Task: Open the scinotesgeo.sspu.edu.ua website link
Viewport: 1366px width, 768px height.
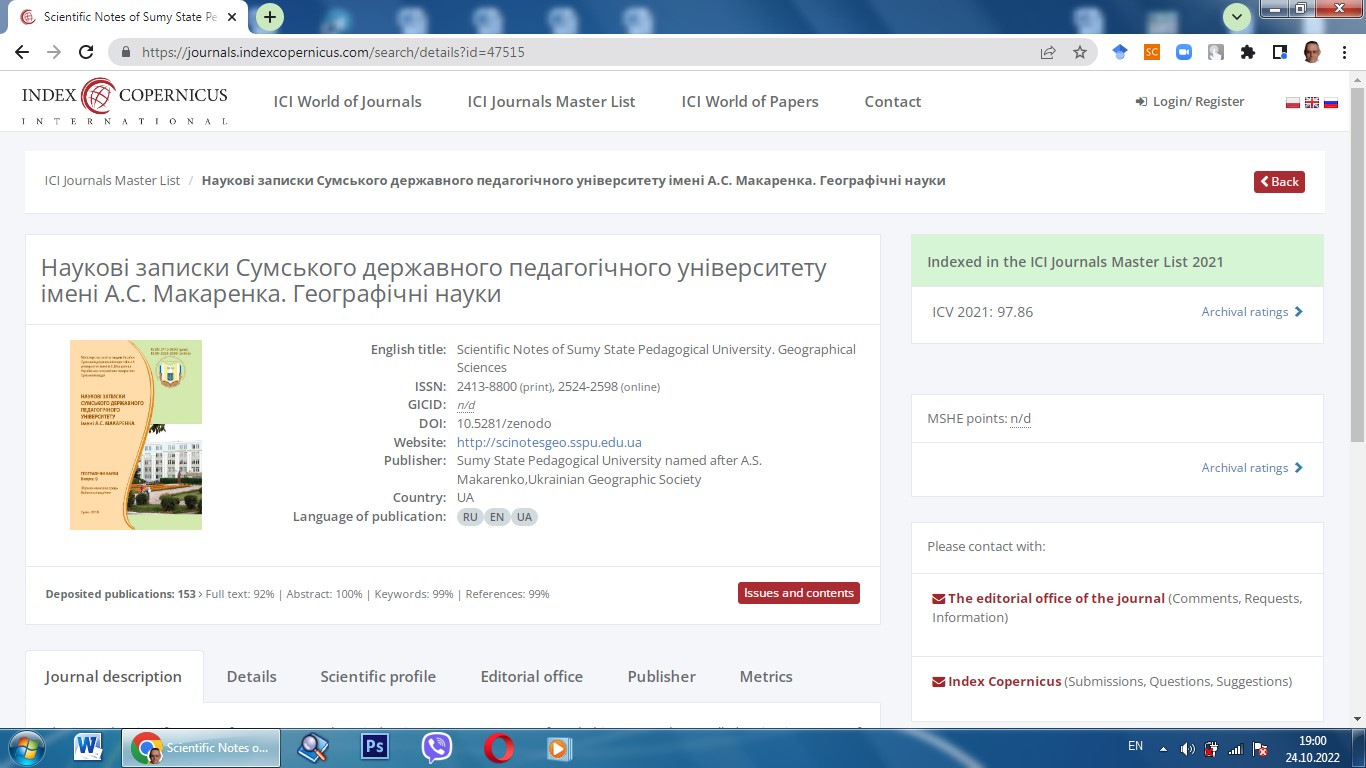Action: click(x=549, y=442)
